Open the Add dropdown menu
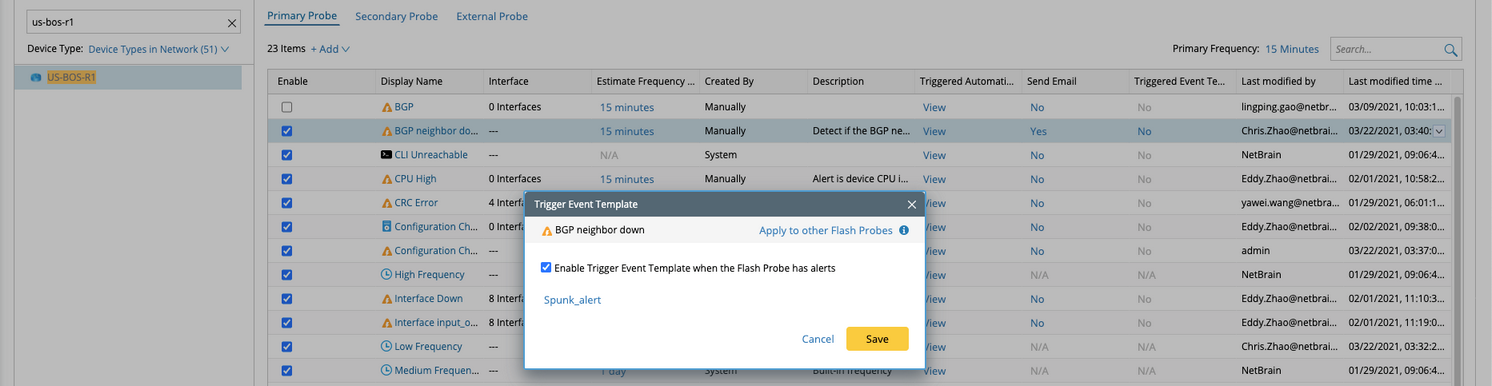The height and width of the screenshot is (386, 1492). pyautogui.click(x=330, y=49)
